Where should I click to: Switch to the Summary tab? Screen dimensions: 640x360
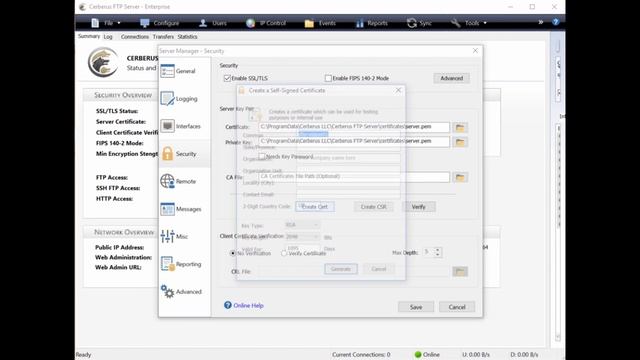coord(89,36)
